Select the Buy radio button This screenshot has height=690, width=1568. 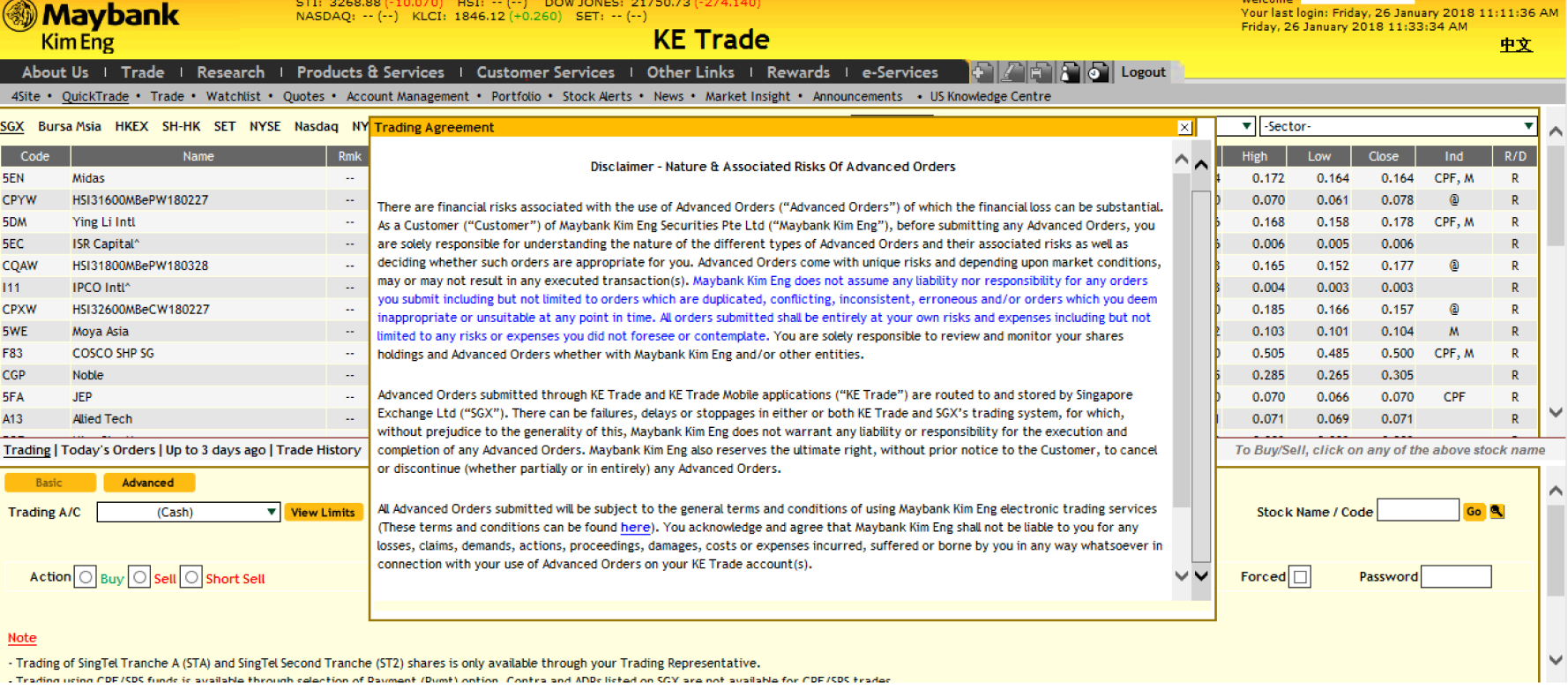tap(86, 577)
